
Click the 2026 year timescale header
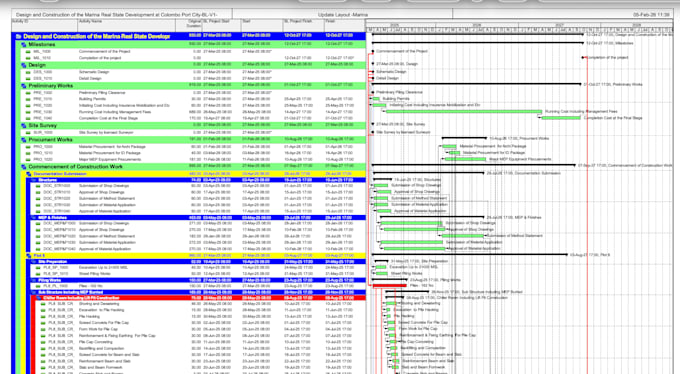coord(477,25)
